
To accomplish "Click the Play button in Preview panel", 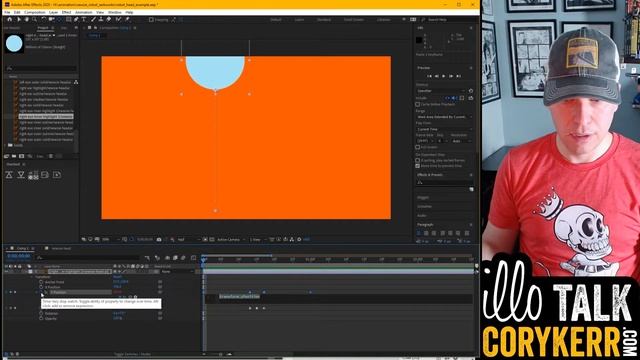I will [x=444, y=76].
